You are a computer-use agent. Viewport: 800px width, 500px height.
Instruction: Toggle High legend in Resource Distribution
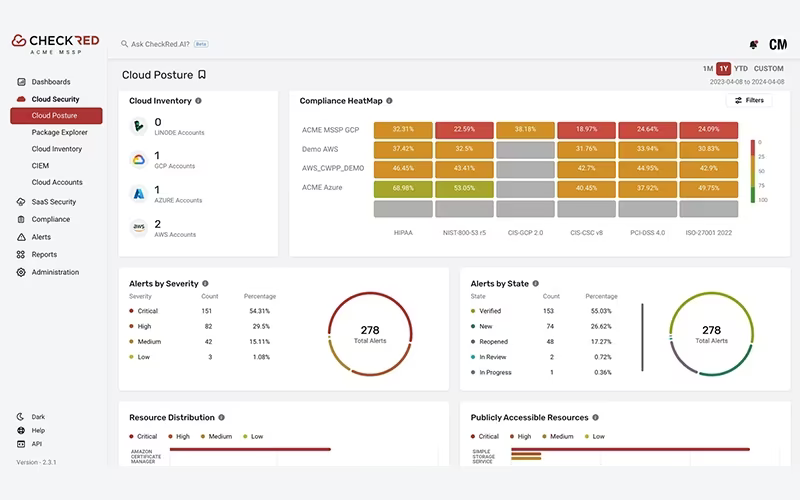point(179,436)
